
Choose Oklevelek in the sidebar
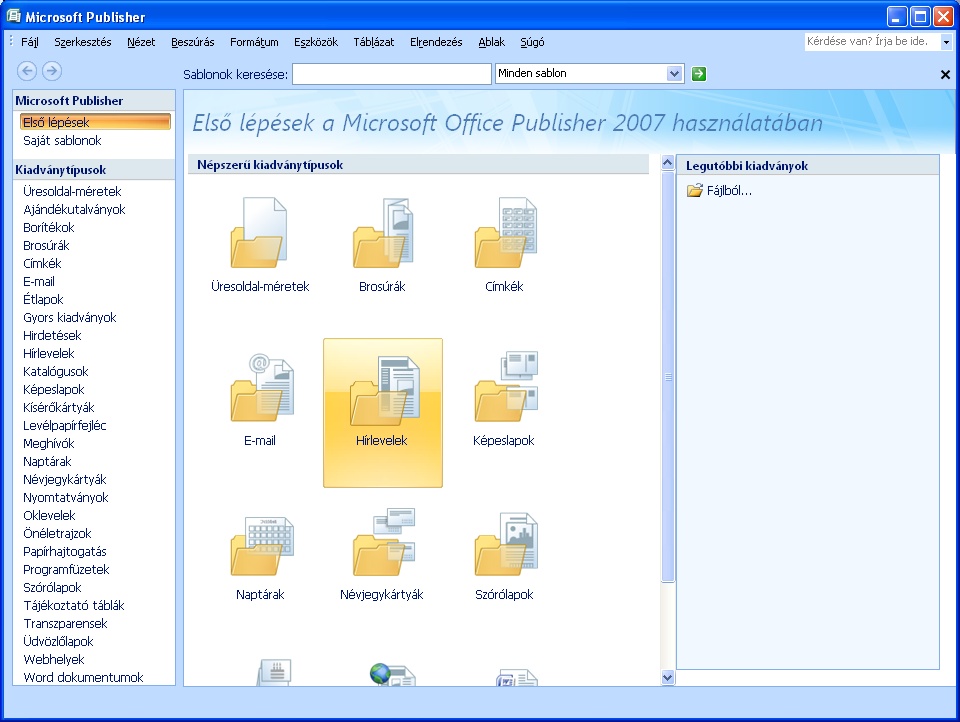click(x=49, y=516)
